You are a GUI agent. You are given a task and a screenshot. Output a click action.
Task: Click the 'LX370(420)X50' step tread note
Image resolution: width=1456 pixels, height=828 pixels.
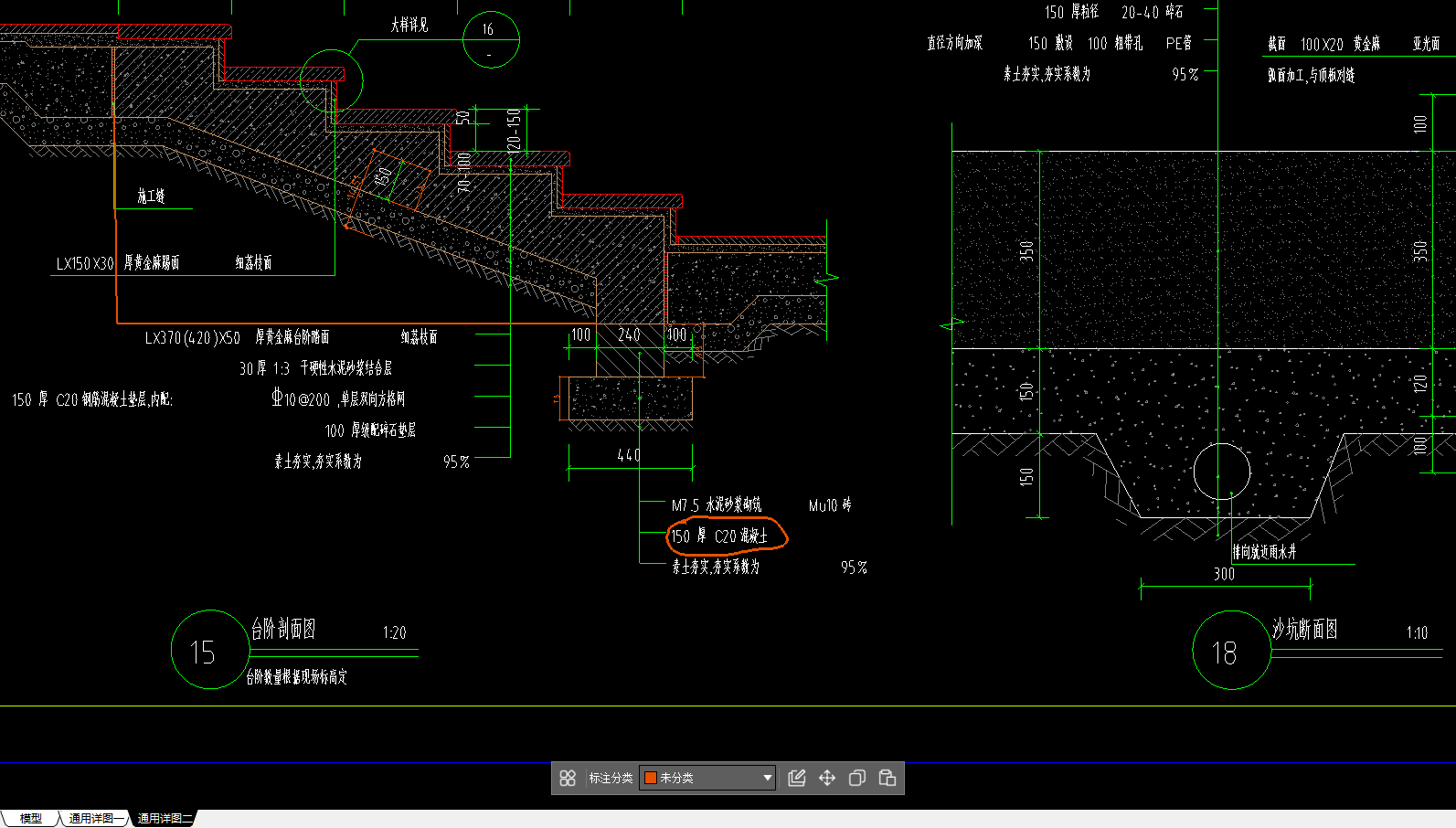tap(237, 337)
